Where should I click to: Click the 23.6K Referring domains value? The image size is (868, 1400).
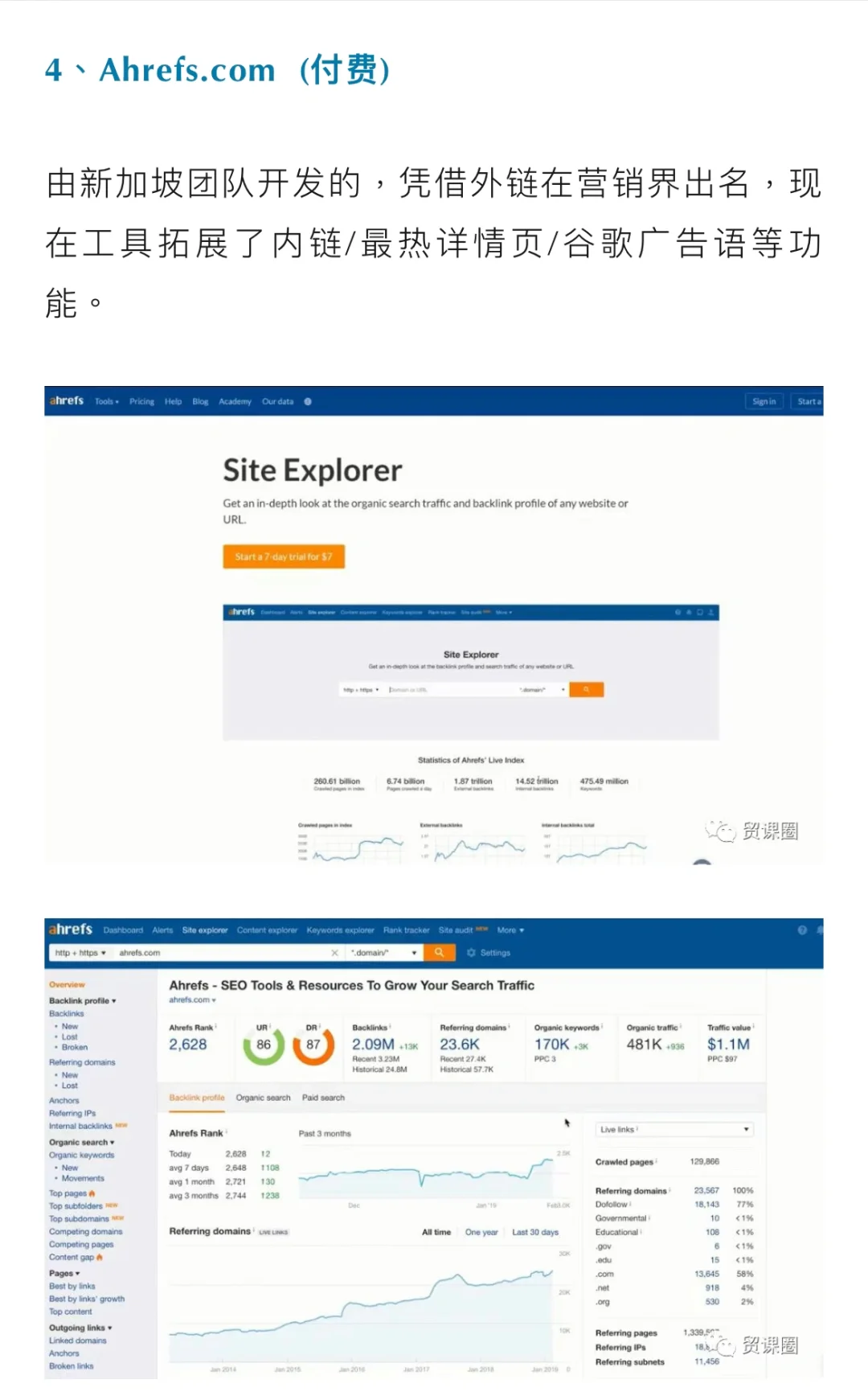460,1045
